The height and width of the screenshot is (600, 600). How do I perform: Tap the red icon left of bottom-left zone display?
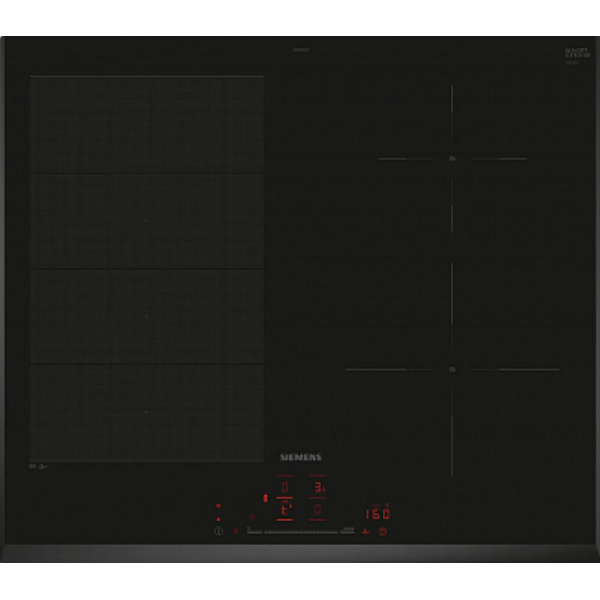coord(252,518)
